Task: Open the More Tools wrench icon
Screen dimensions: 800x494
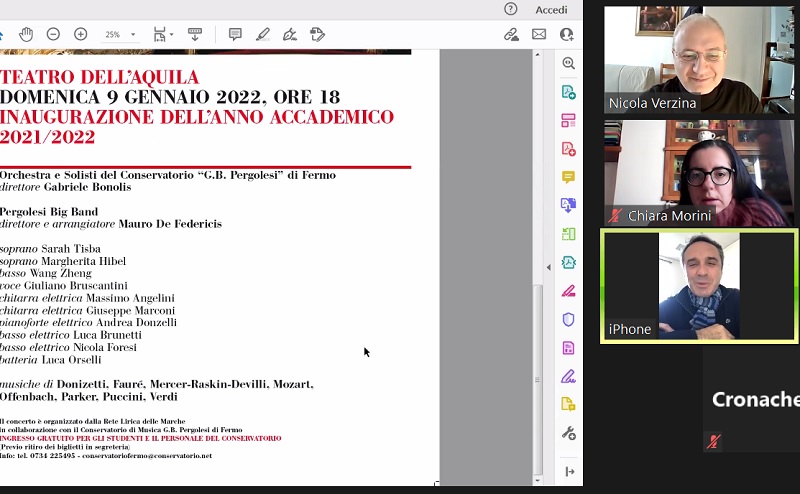Action: [568, 433]
